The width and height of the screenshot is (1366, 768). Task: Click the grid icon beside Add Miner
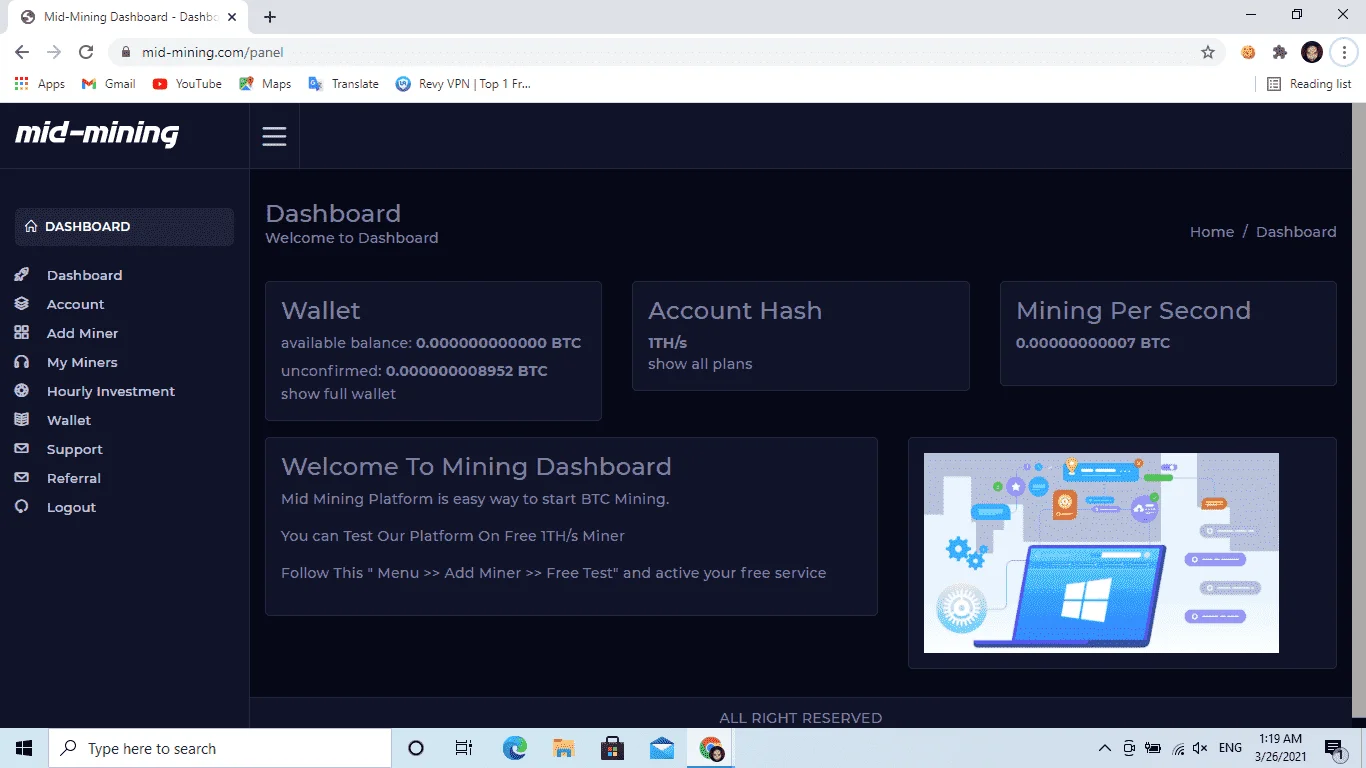[22, 333]
